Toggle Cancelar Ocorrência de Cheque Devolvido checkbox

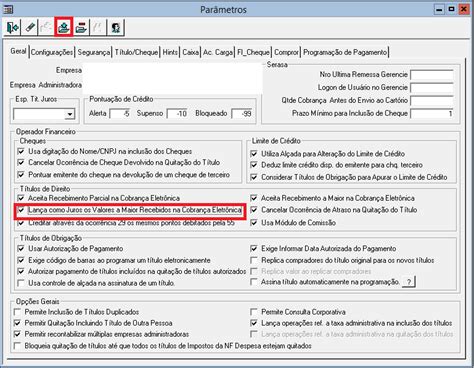point(21,162)
